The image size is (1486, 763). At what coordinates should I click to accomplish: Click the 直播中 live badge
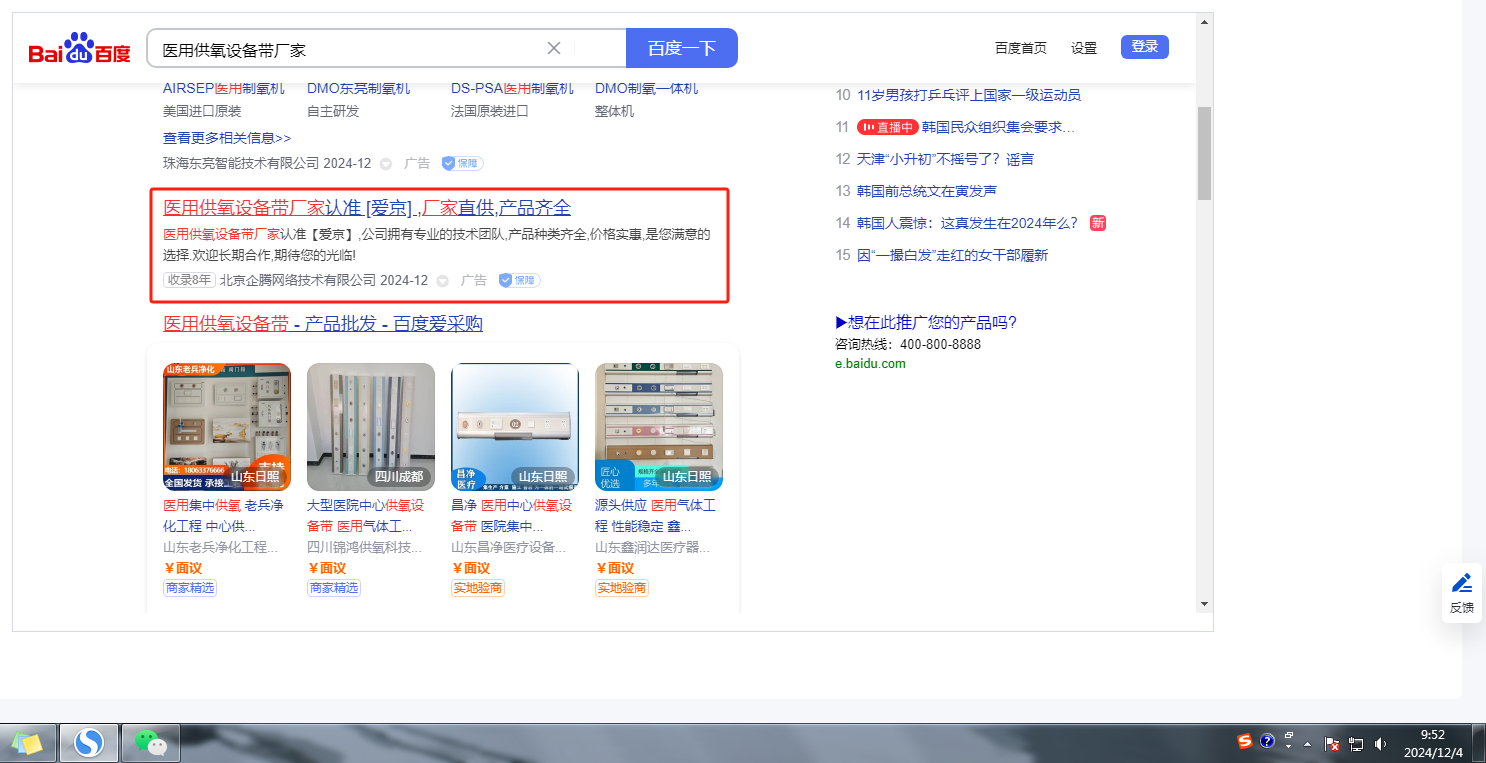pyautogui.click(x=888, y=127)
